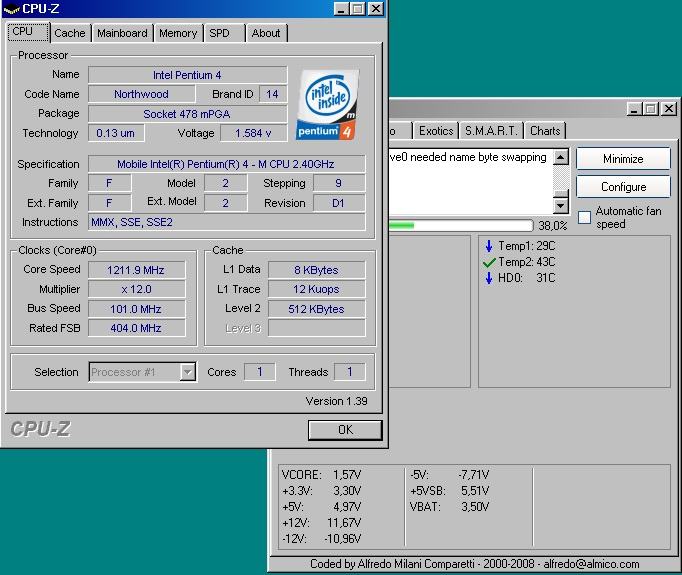Click the Configure button
Viewport: 682px width, 575px height.
[623, 187]
